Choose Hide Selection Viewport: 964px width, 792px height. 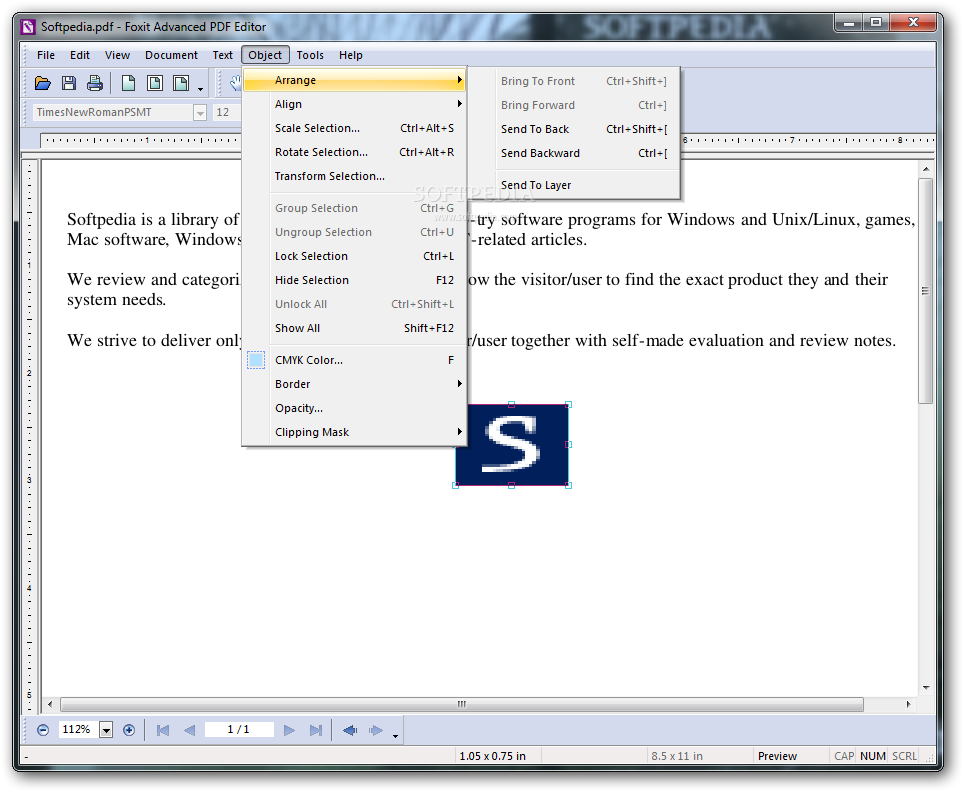pos(354,280)
